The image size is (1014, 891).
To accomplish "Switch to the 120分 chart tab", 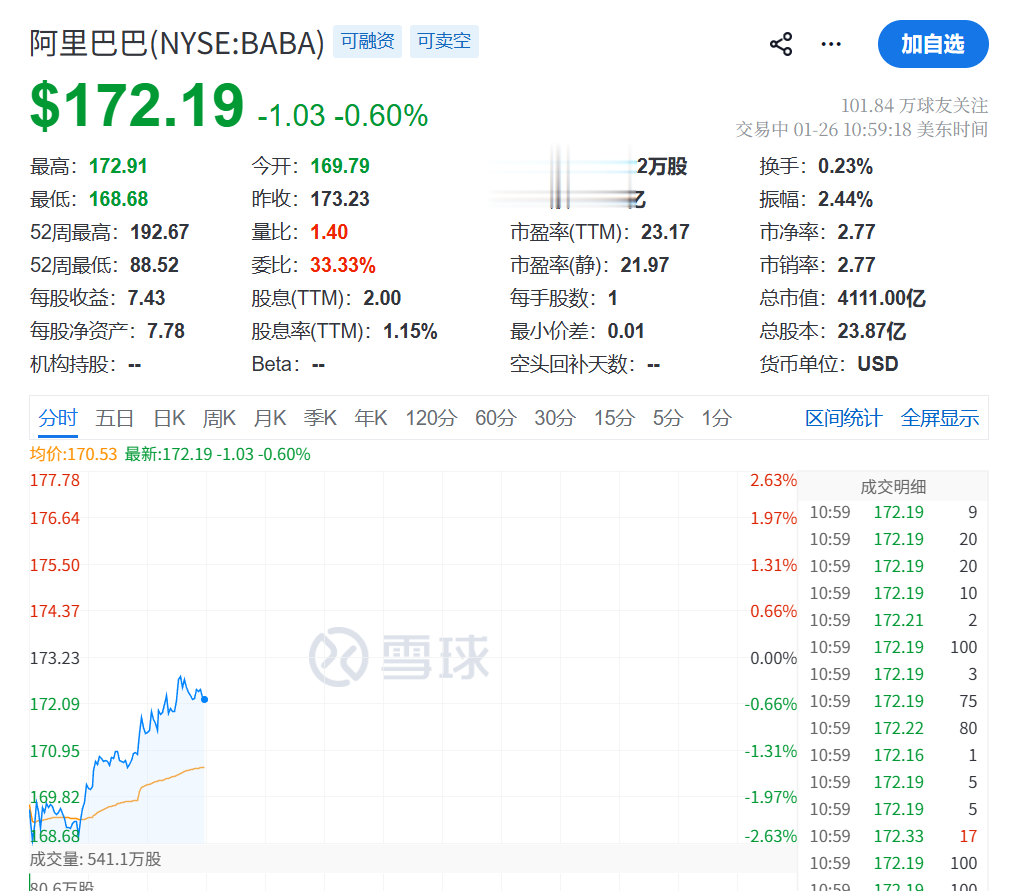I will (431, 418).
